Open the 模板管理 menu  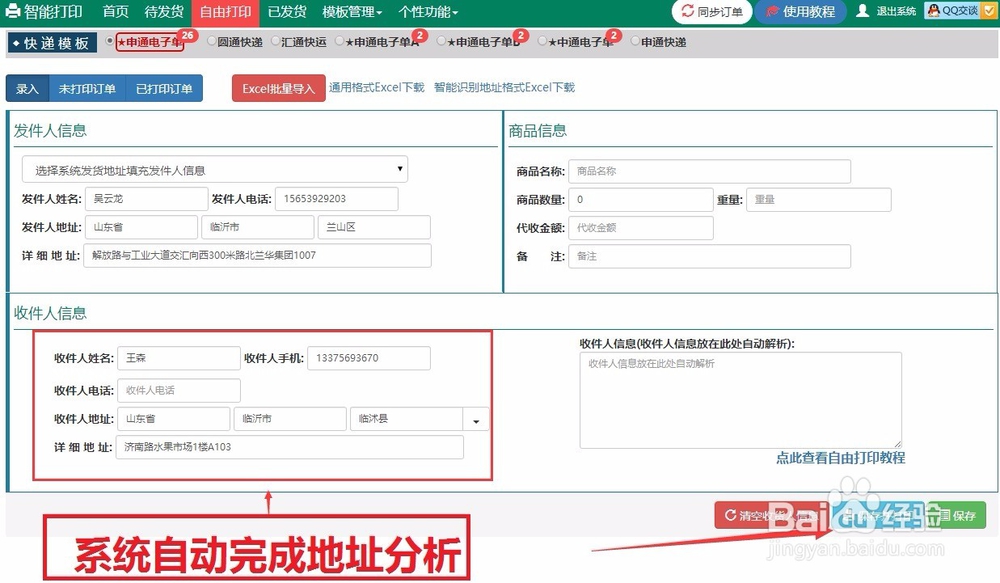[352, 12]
